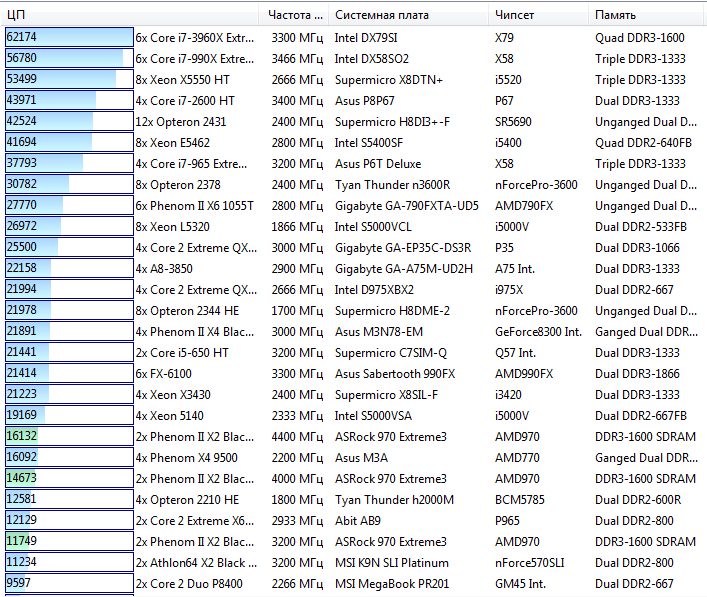Click the 3466 МГц frequency cell
The image size is (707, 597).
click(297, 59)
